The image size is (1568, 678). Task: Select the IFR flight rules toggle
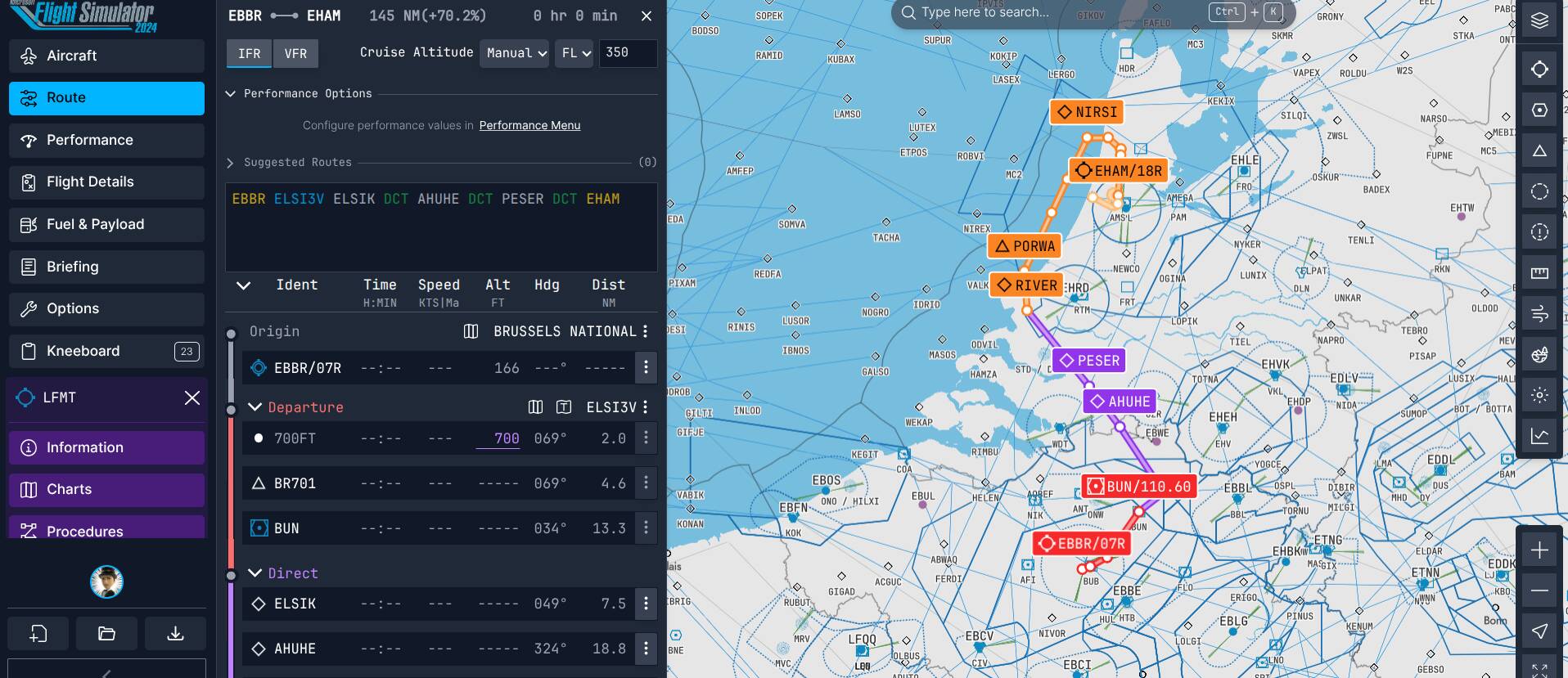tap(249, 54)
